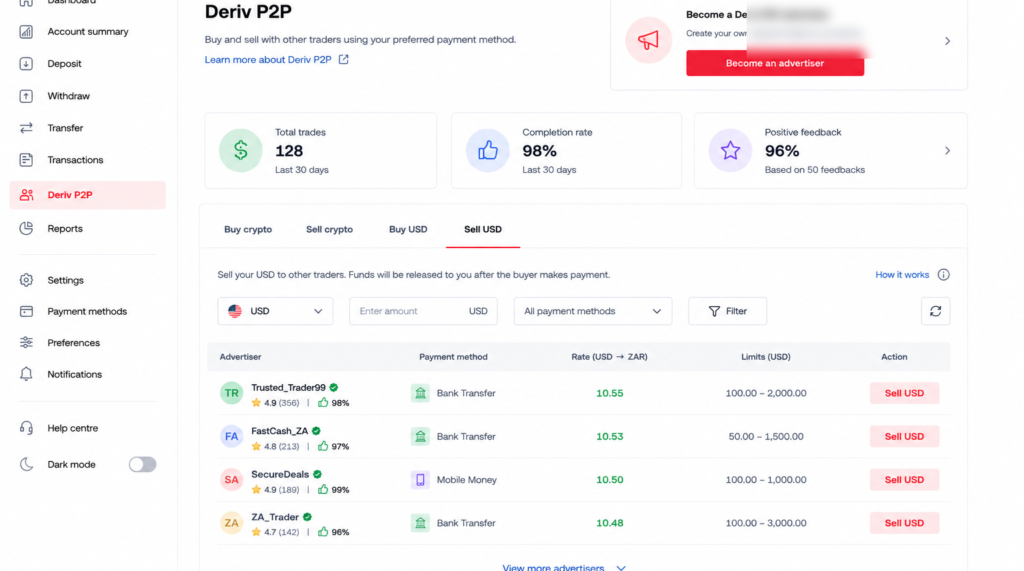Open the All payment methods dropdown
The width and height of the screenshot is (1024, 571).
click(593, 311)
